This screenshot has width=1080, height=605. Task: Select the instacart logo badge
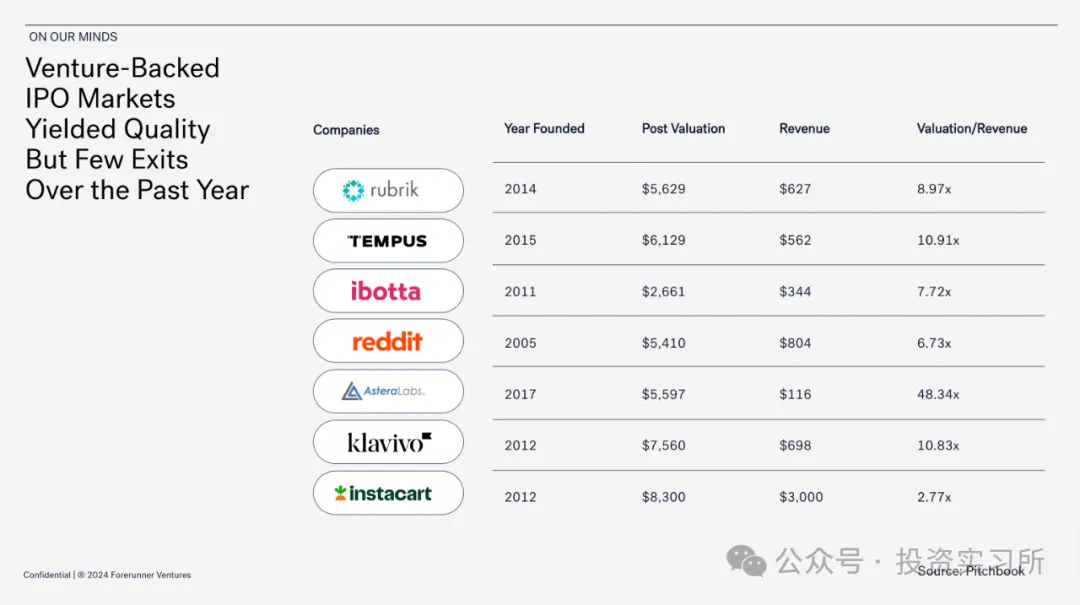coord(388,493)
